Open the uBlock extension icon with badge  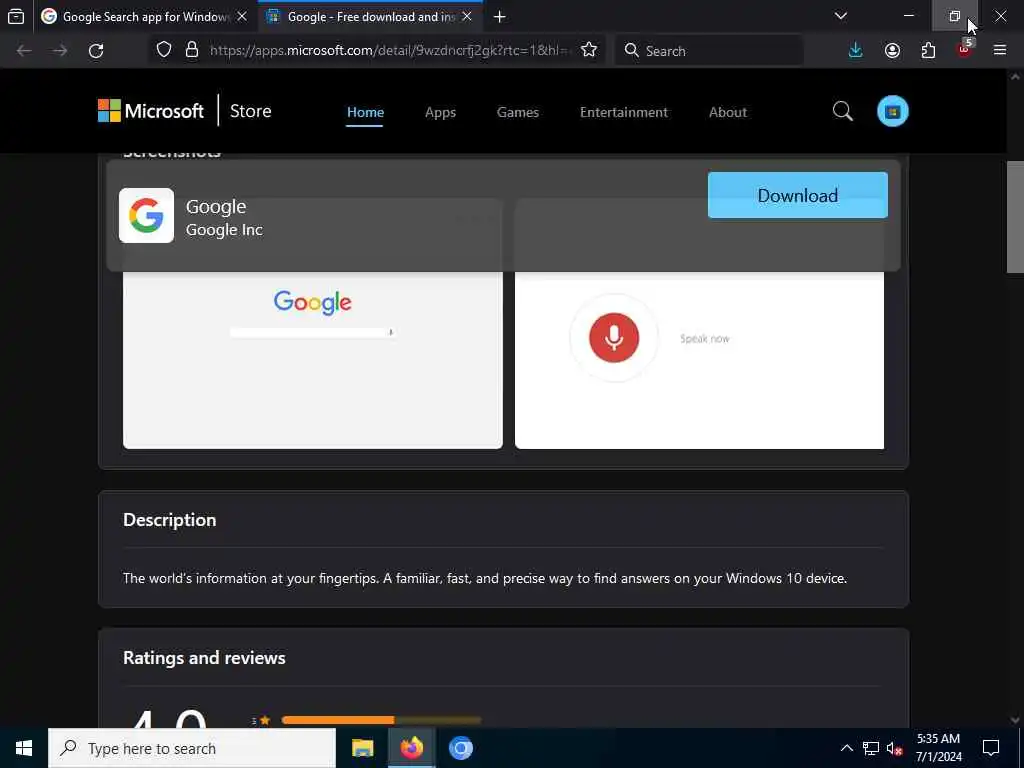965,48
